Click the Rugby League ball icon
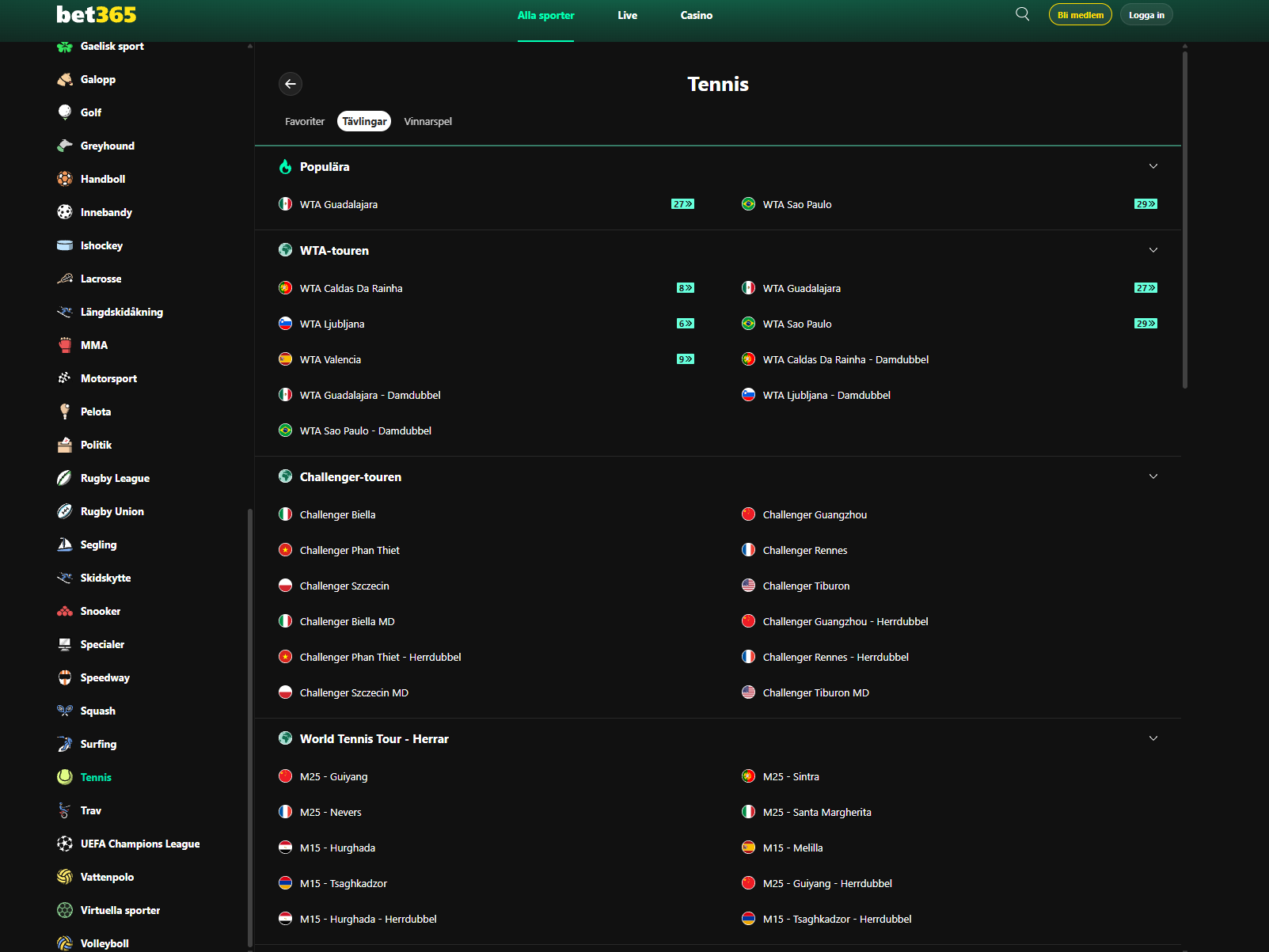This screenshot has height=952, width=1269. pos(65,478)
